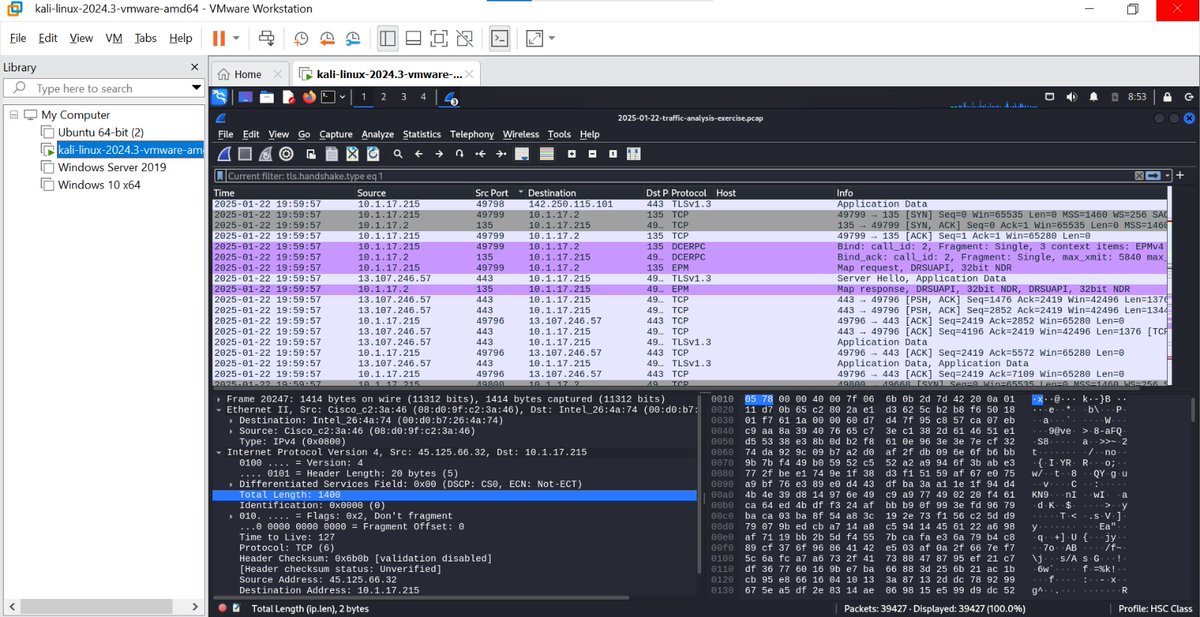This screenshot has width=1200, height=617.
Task: Open VMware VM menu
Action: click(114, 38)
